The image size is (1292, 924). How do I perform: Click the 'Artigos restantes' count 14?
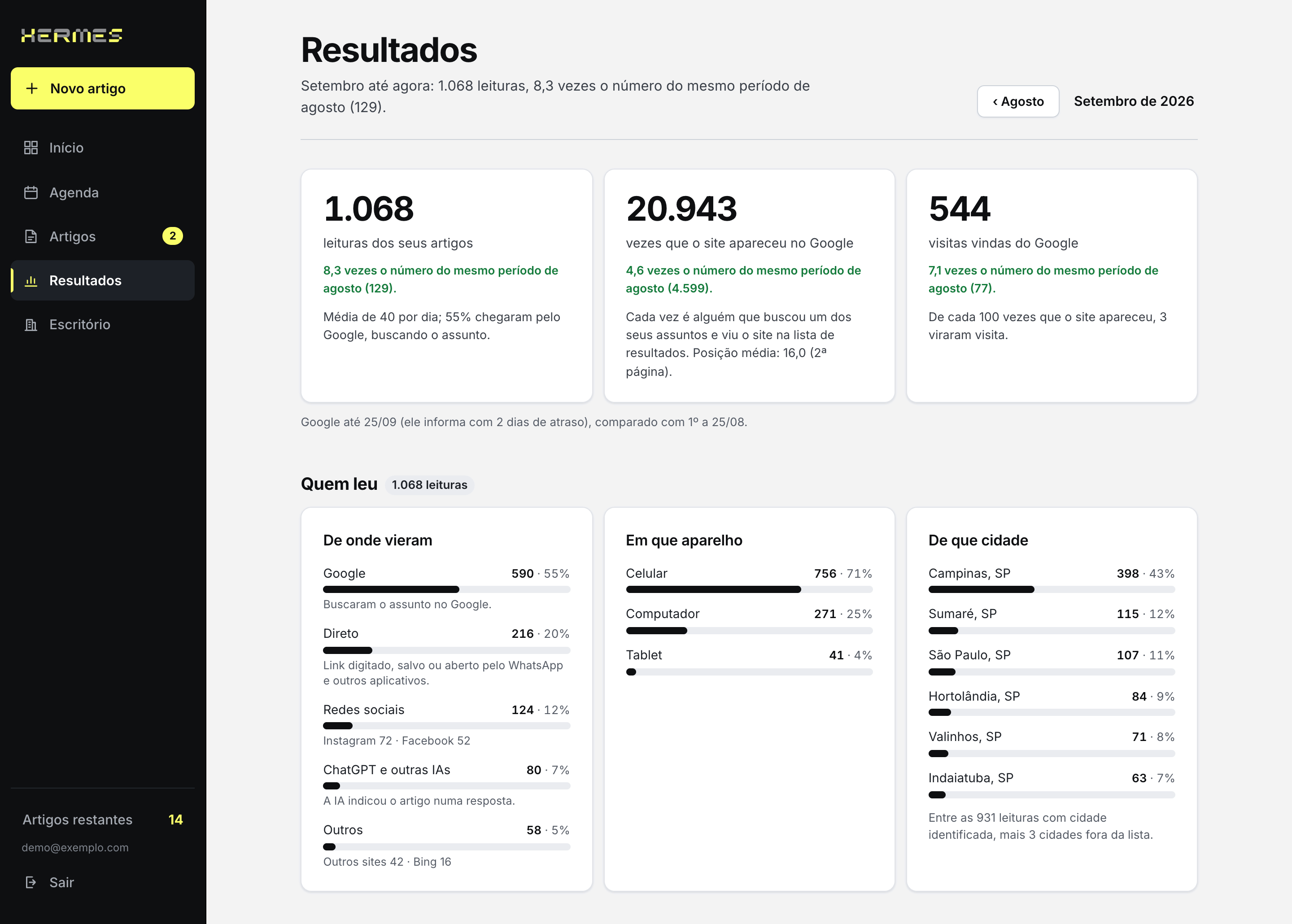pyautogui.click(x=175, y=819)
